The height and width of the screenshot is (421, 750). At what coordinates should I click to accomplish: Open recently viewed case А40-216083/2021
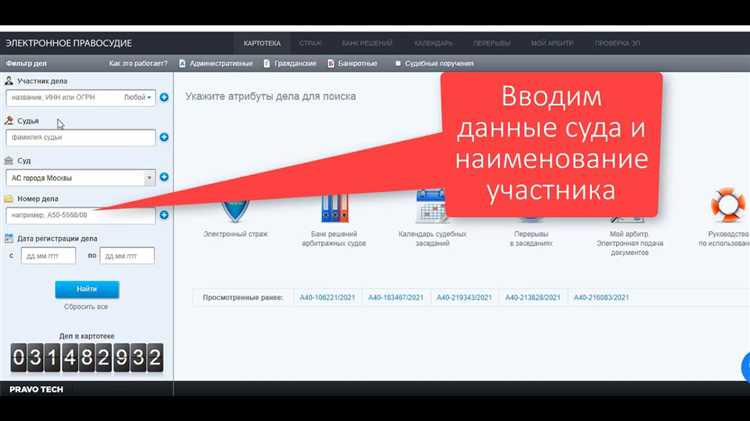coord(601,298)
